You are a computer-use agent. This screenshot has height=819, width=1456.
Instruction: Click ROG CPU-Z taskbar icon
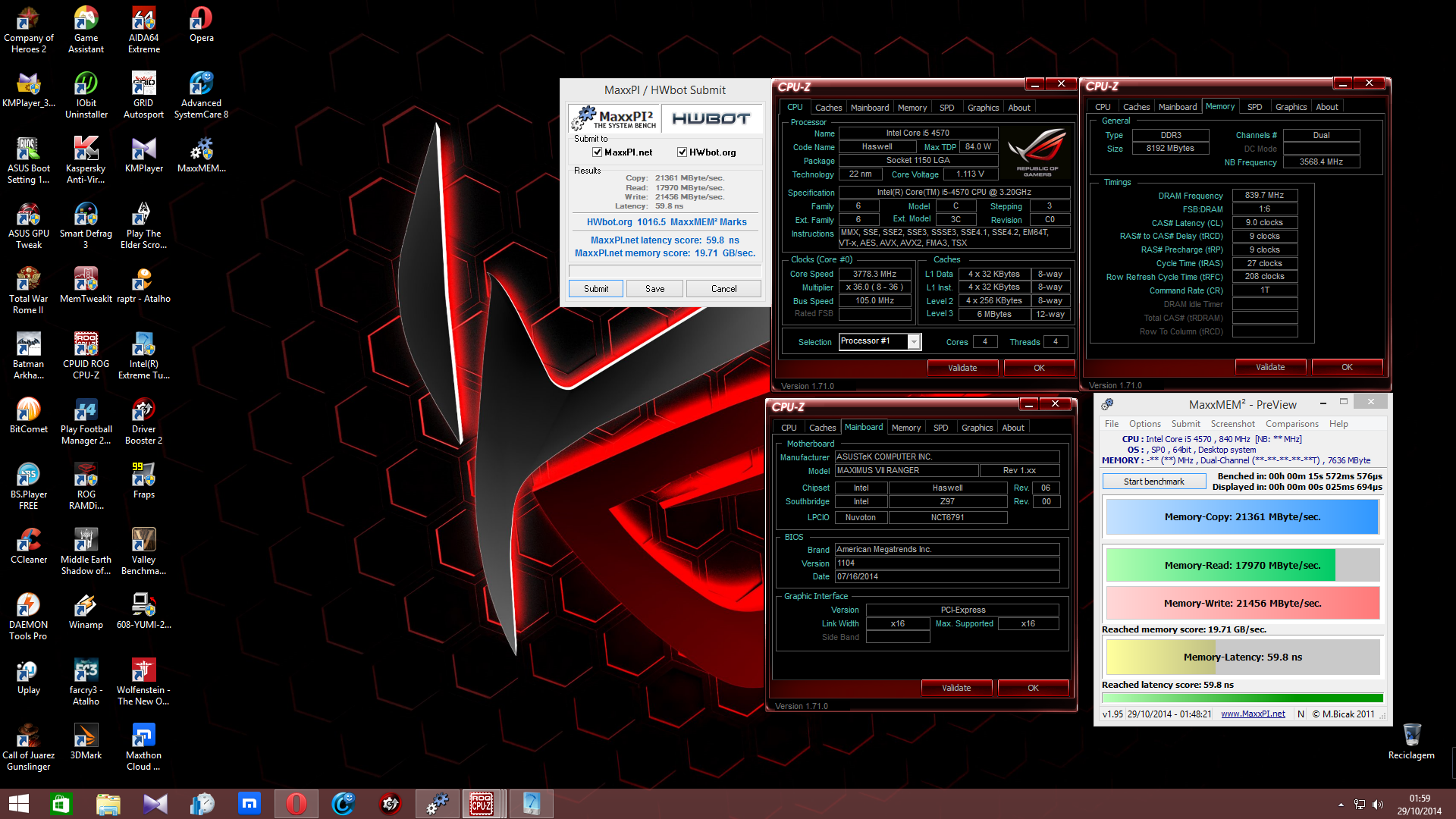click(482, 804)
